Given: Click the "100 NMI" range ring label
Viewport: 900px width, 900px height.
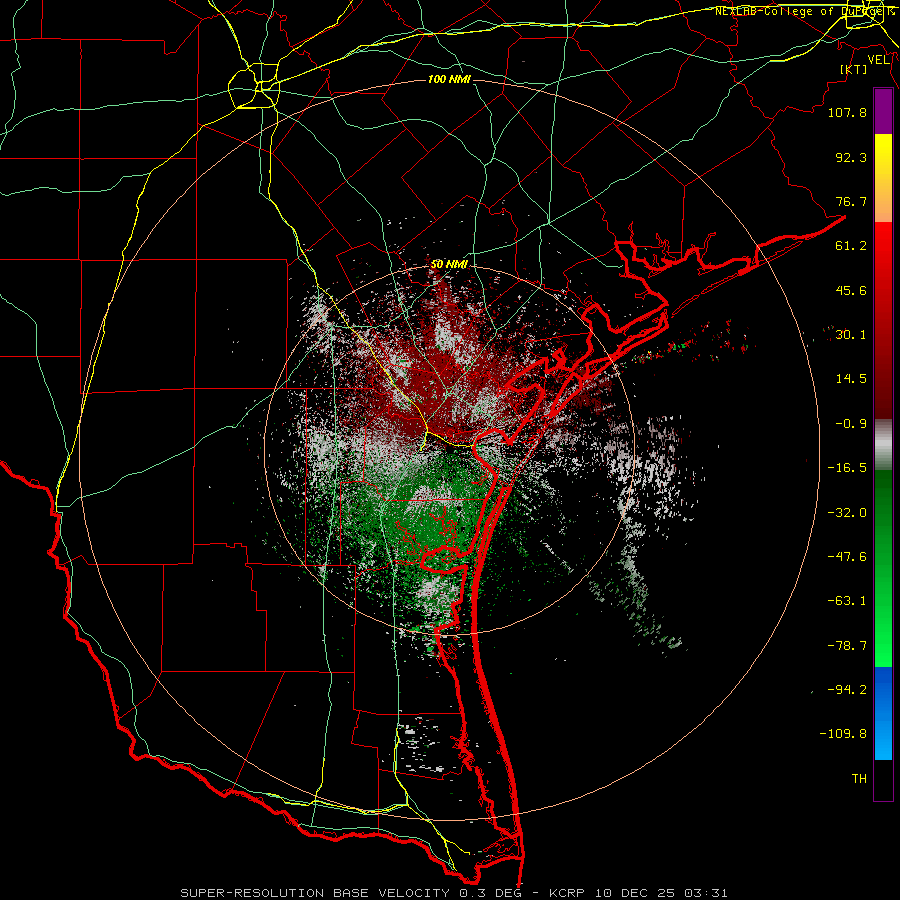Looking at the screenshot, I should point(449,79).
